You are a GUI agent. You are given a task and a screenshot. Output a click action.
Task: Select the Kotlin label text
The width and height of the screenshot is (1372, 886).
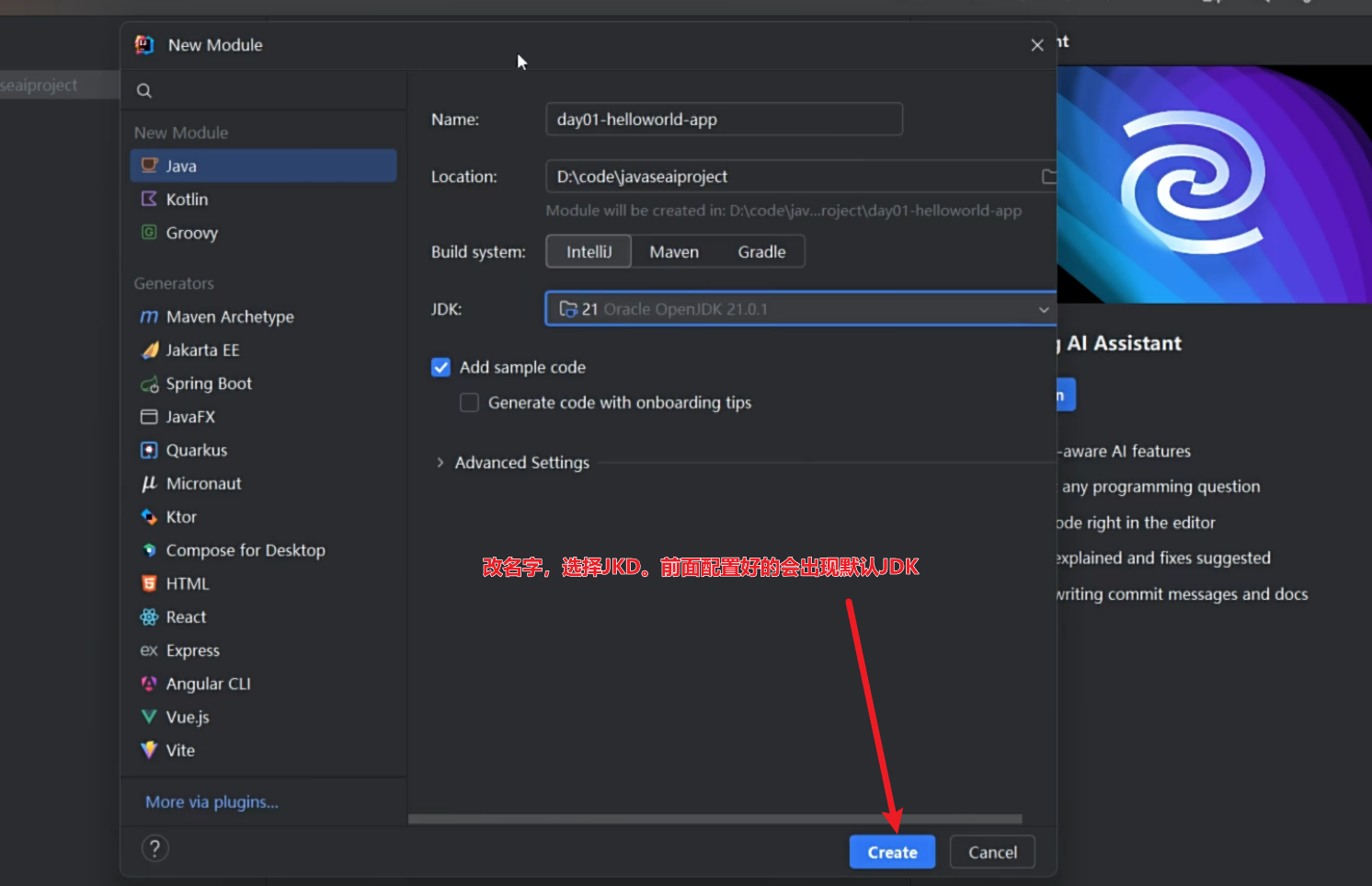(187, 199)
